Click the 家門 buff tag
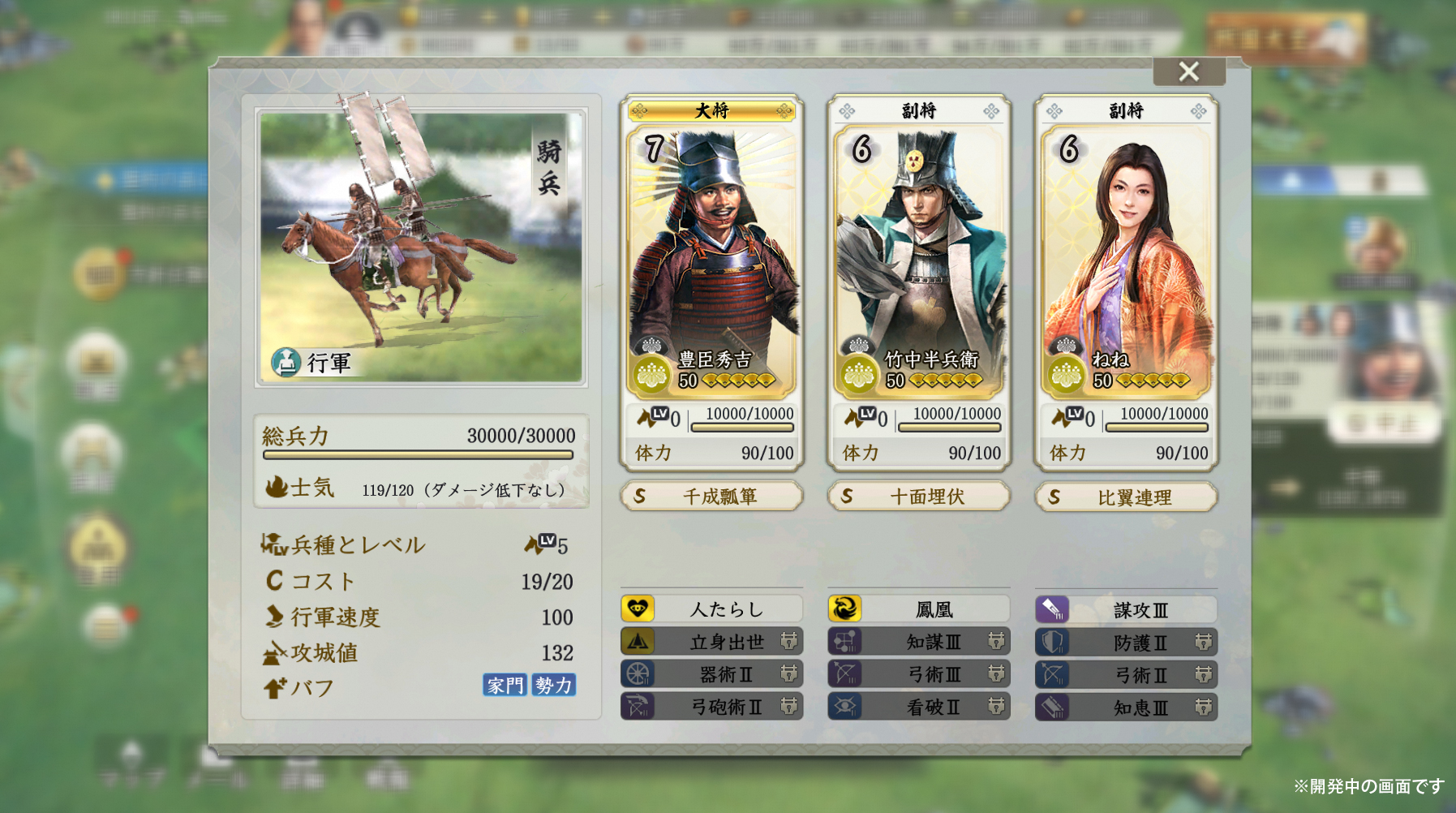1456x813 pixels. [x=505, y=686]
